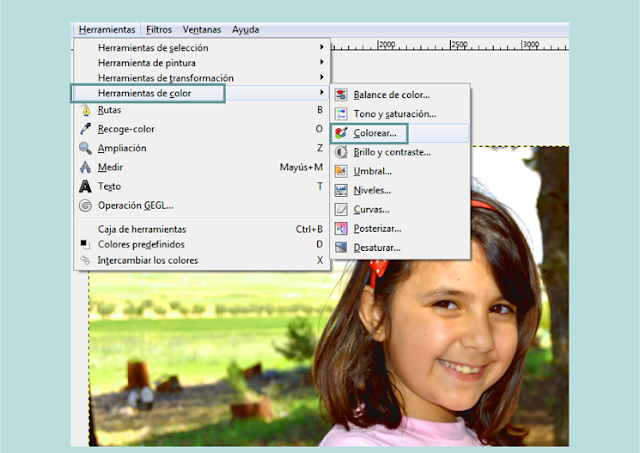
Task: Click the Colorear paint icon
Action: click(x=341, y=133)
